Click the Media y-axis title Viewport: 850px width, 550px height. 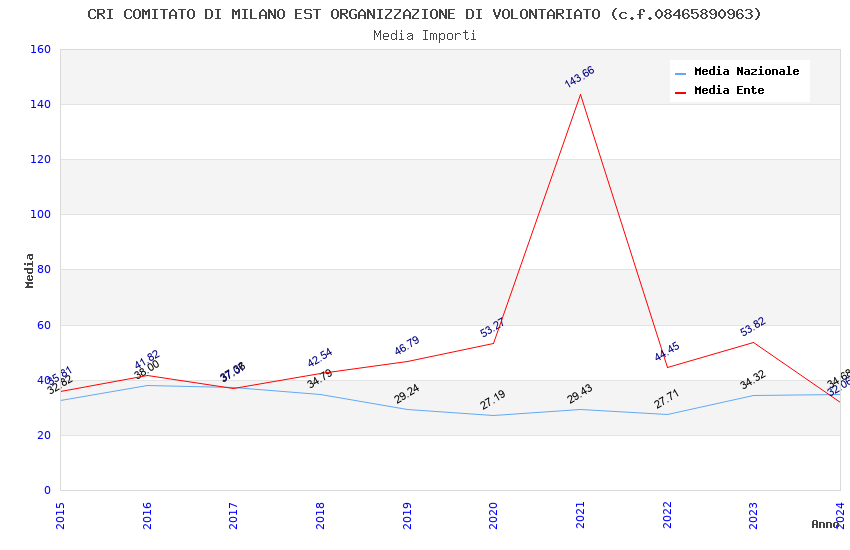(x=29, y=270)
